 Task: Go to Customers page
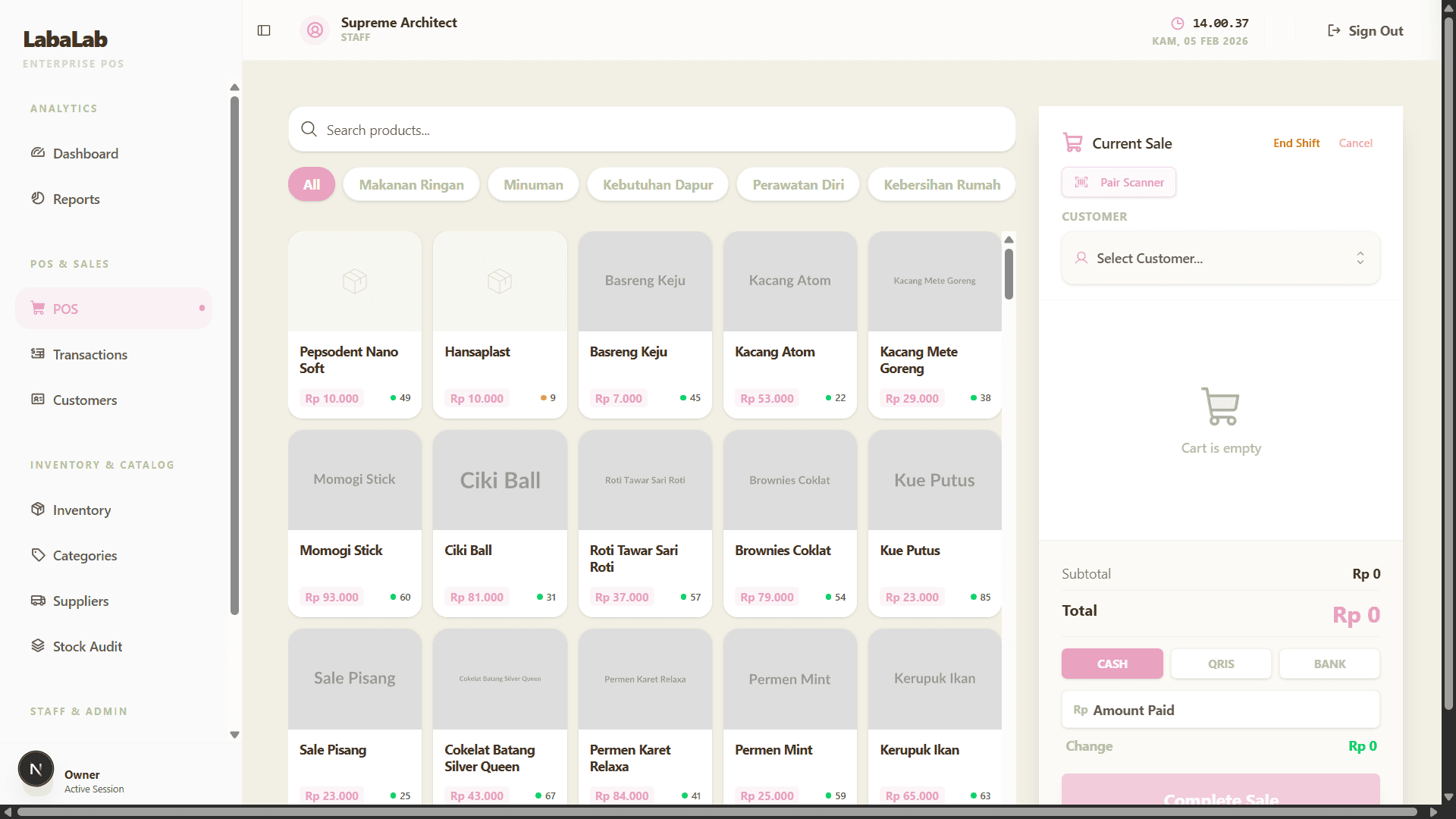pos(114,400)
